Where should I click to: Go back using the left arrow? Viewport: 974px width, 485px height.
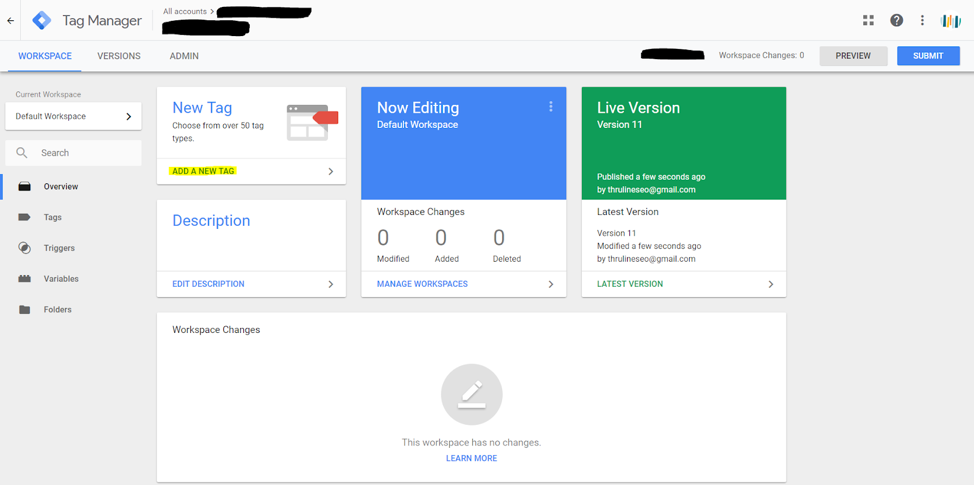pyautogui.click(x=11, y=20)
